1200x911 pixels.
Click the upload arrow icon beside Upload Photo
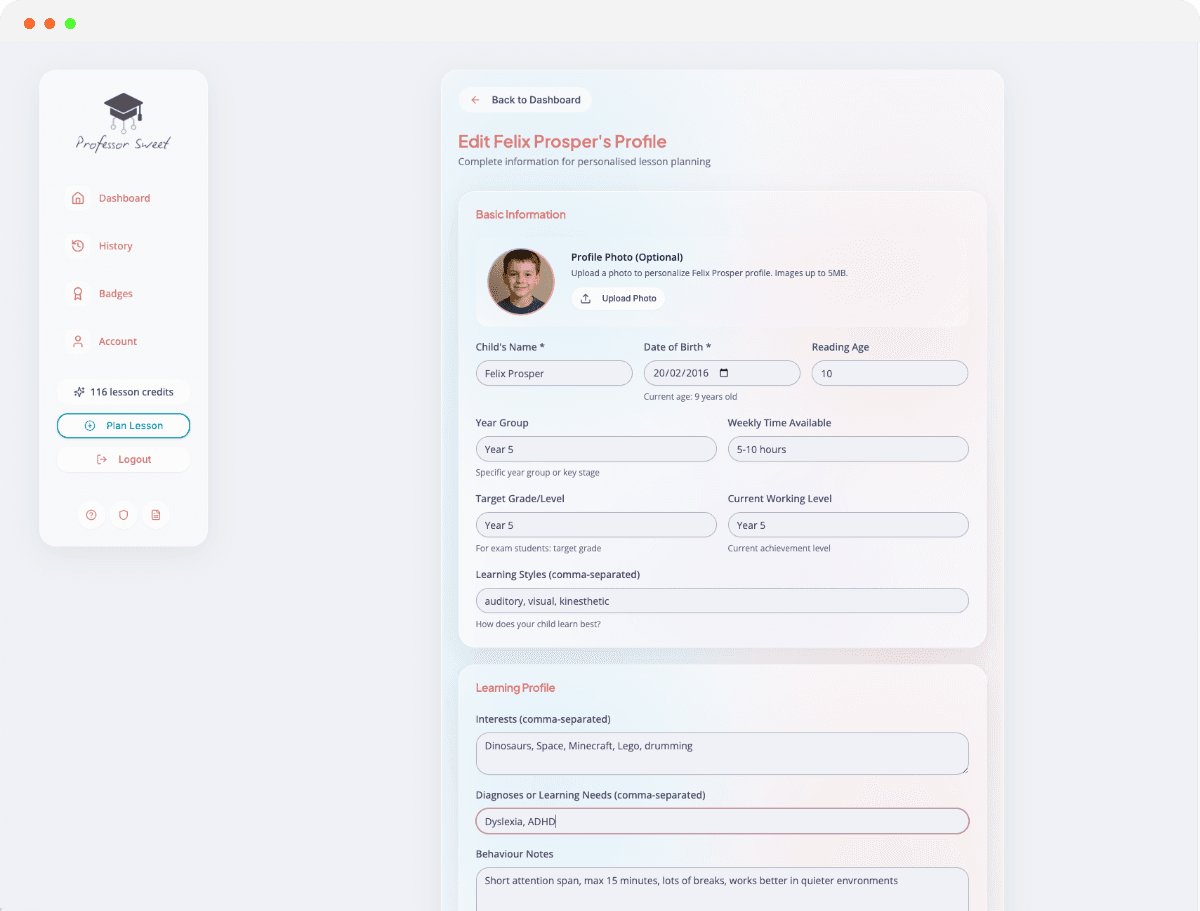(x=586, y=298)
